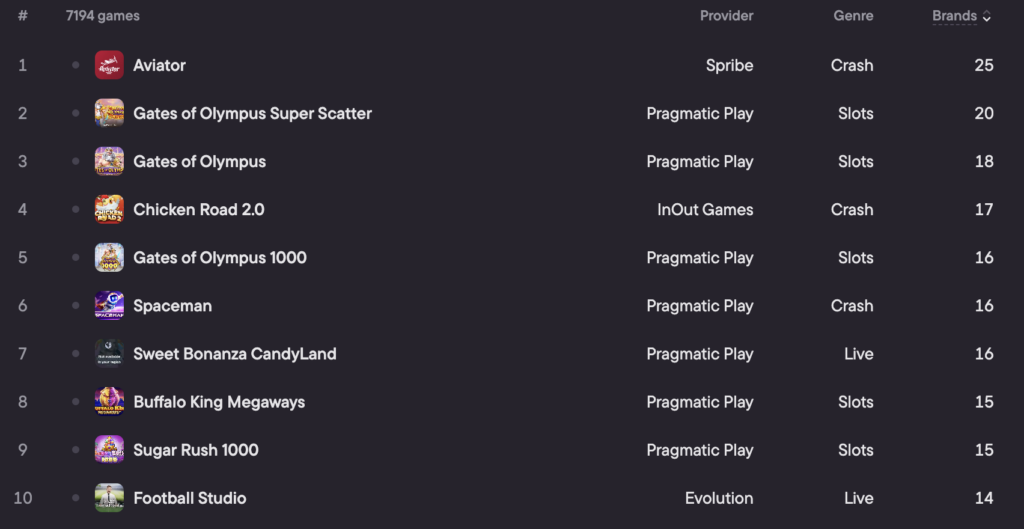Toggle the dot next to Spaceman
The width and height of the screenshot is (1024, 529).
76,306
